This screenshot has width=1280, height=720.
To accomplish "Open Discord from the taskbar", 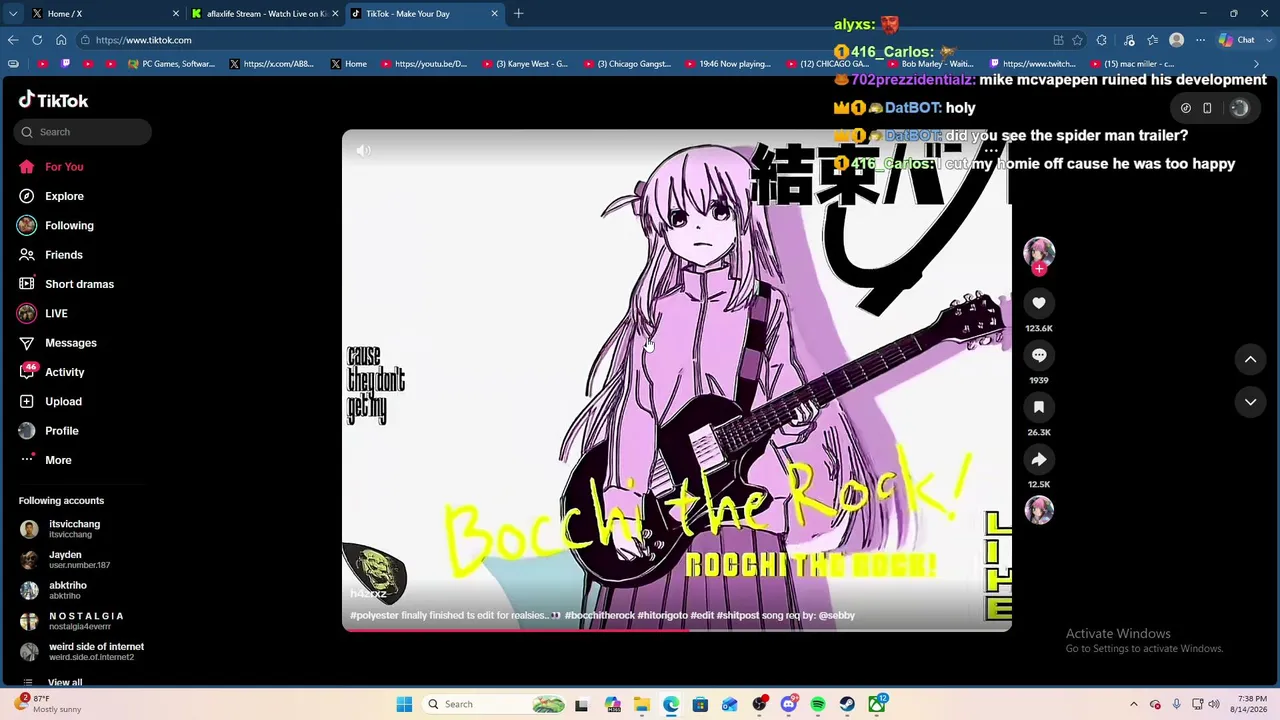I will pyautogui.click(x=788, y=704).
